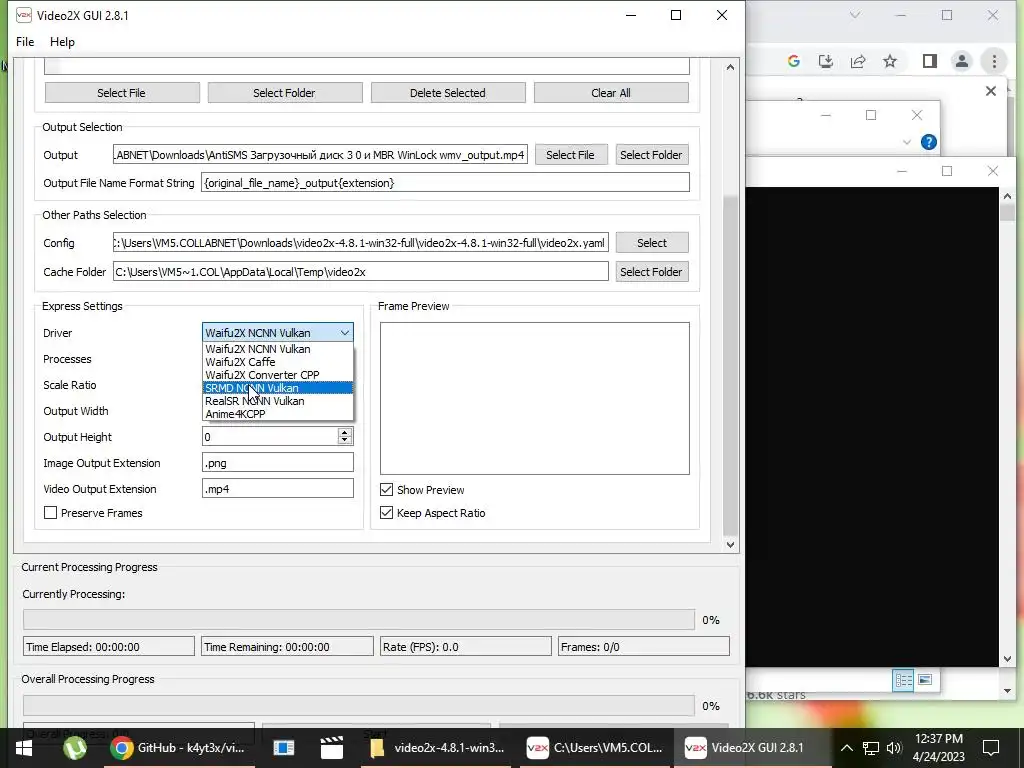Image resolution: width=1024 pixels, height=768 pixels.
Task: Open the Help menu
Action: [62, 42]
